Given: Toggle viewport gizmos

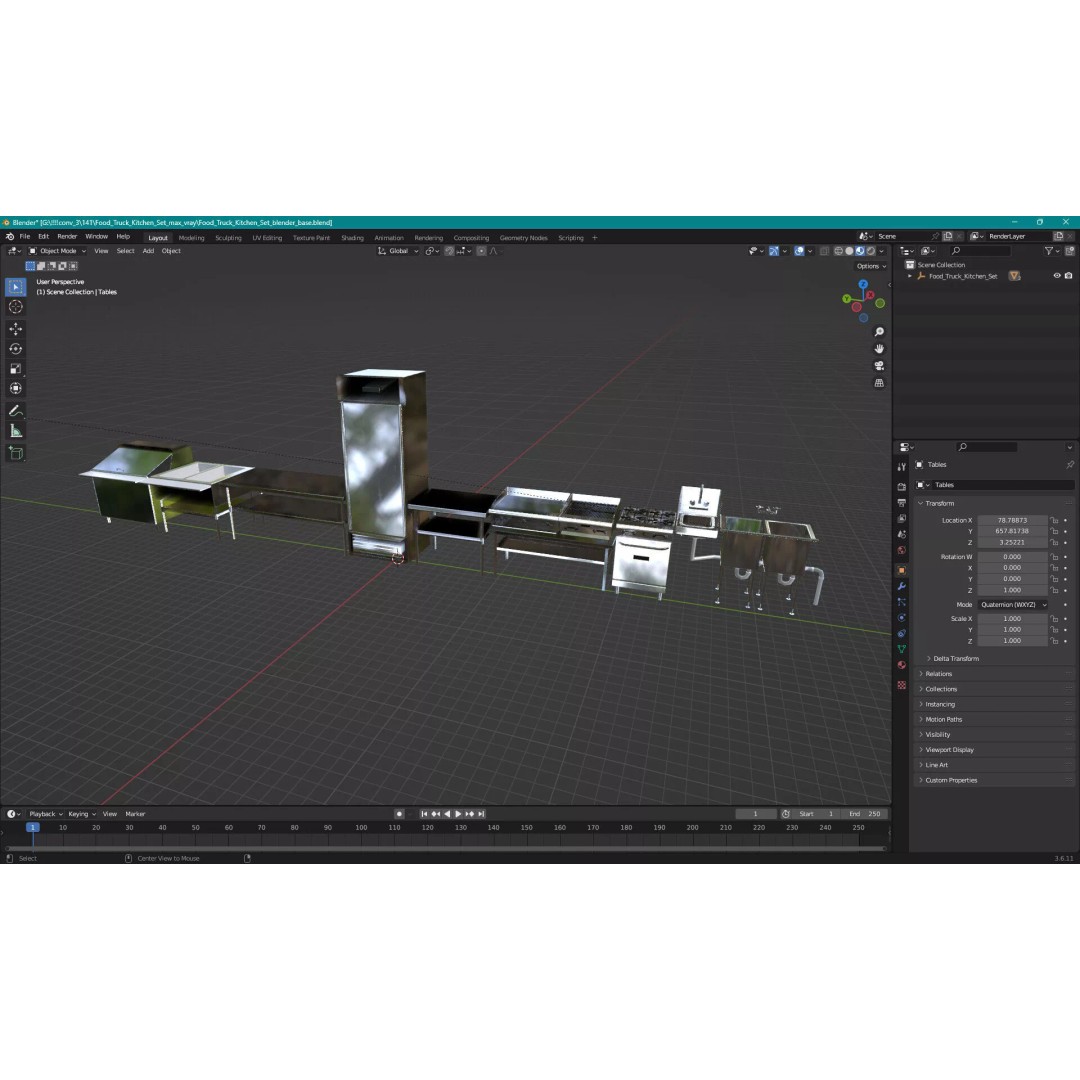Looking at the screenshot, I should (x=773, y=251).
